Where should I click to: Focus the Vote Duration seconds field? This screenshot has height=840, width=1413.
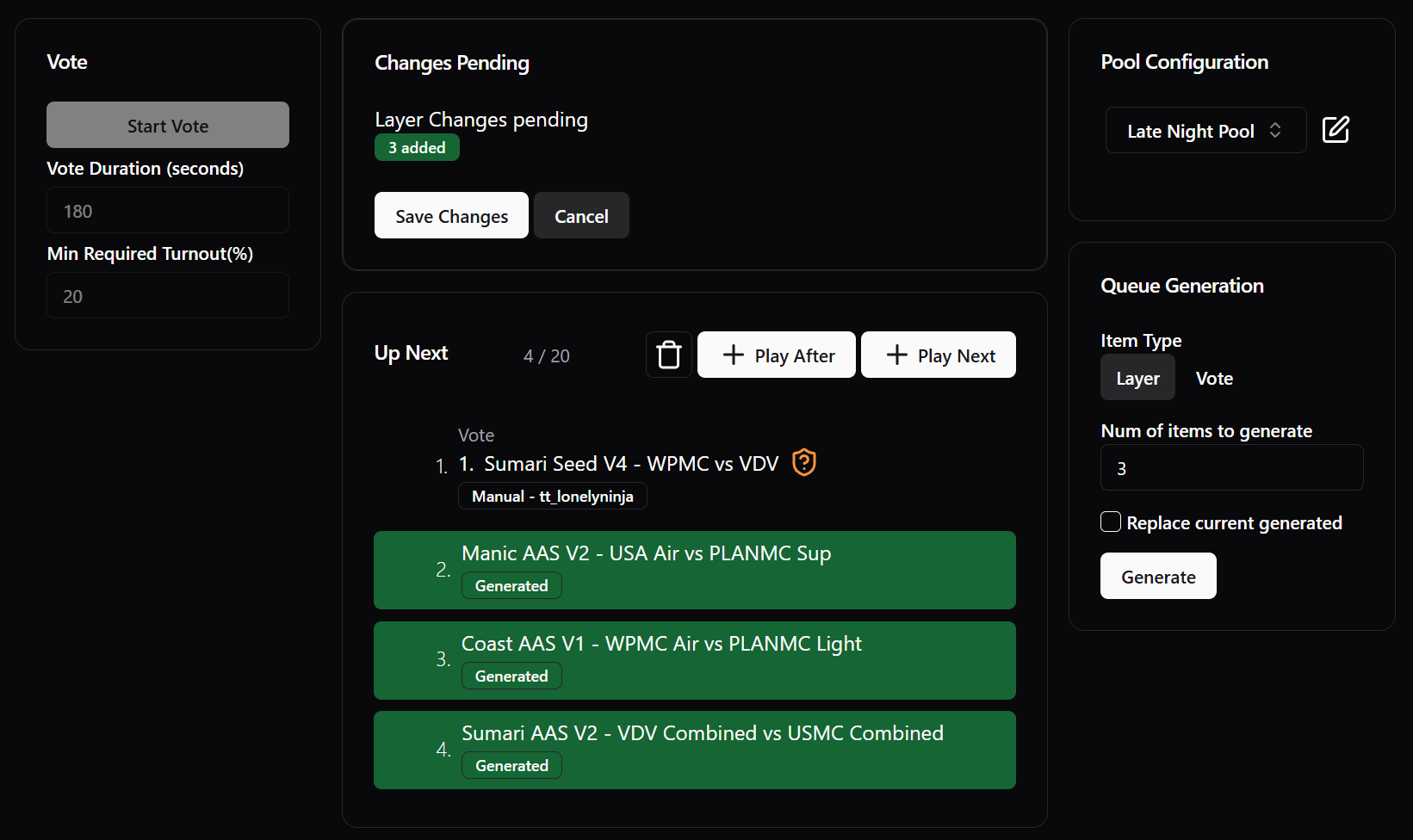click(x=168, y=210)
